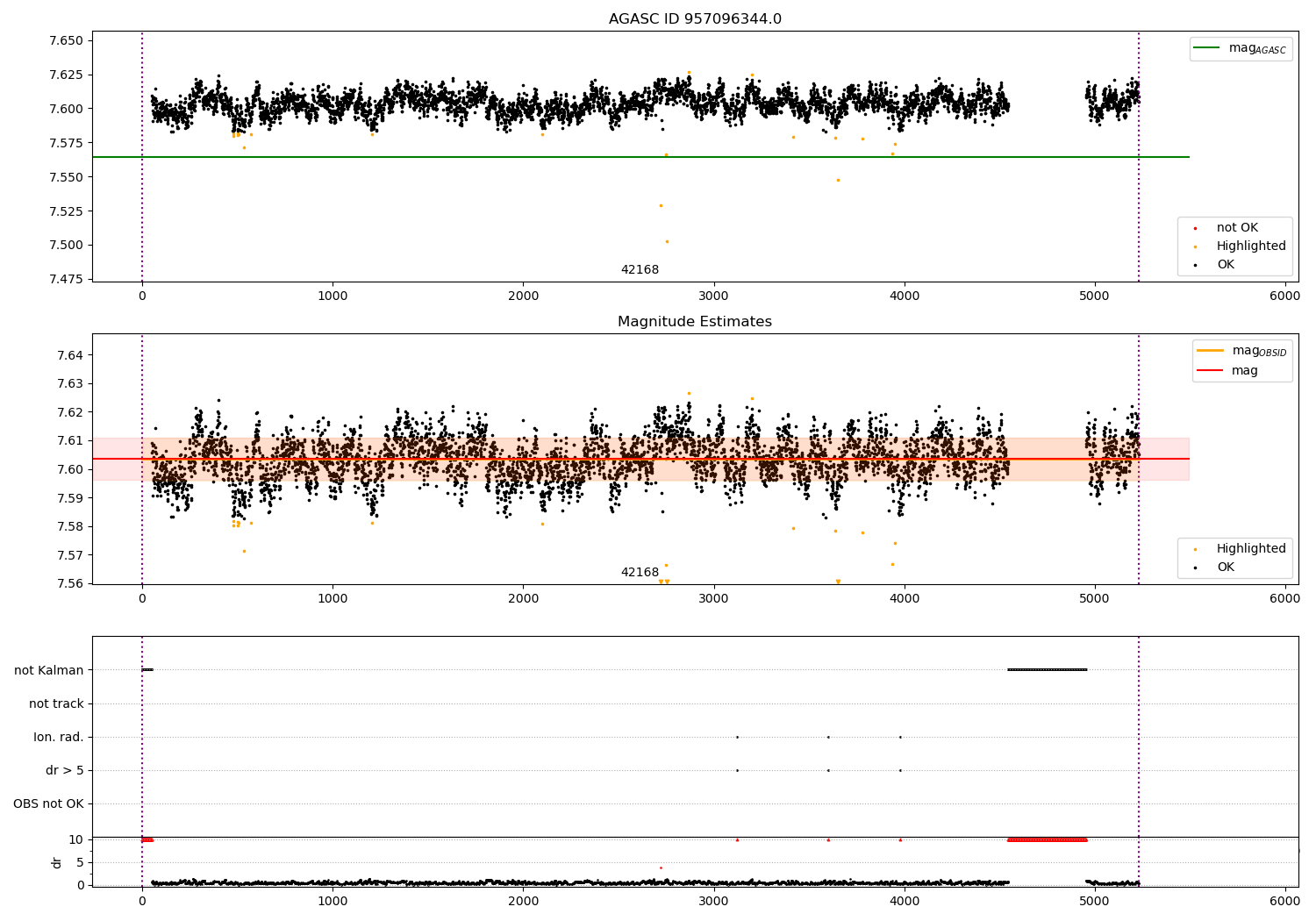1316x921 pixels.
Task: Click the "OBS not OK" row label
Action: coord(48,803)
